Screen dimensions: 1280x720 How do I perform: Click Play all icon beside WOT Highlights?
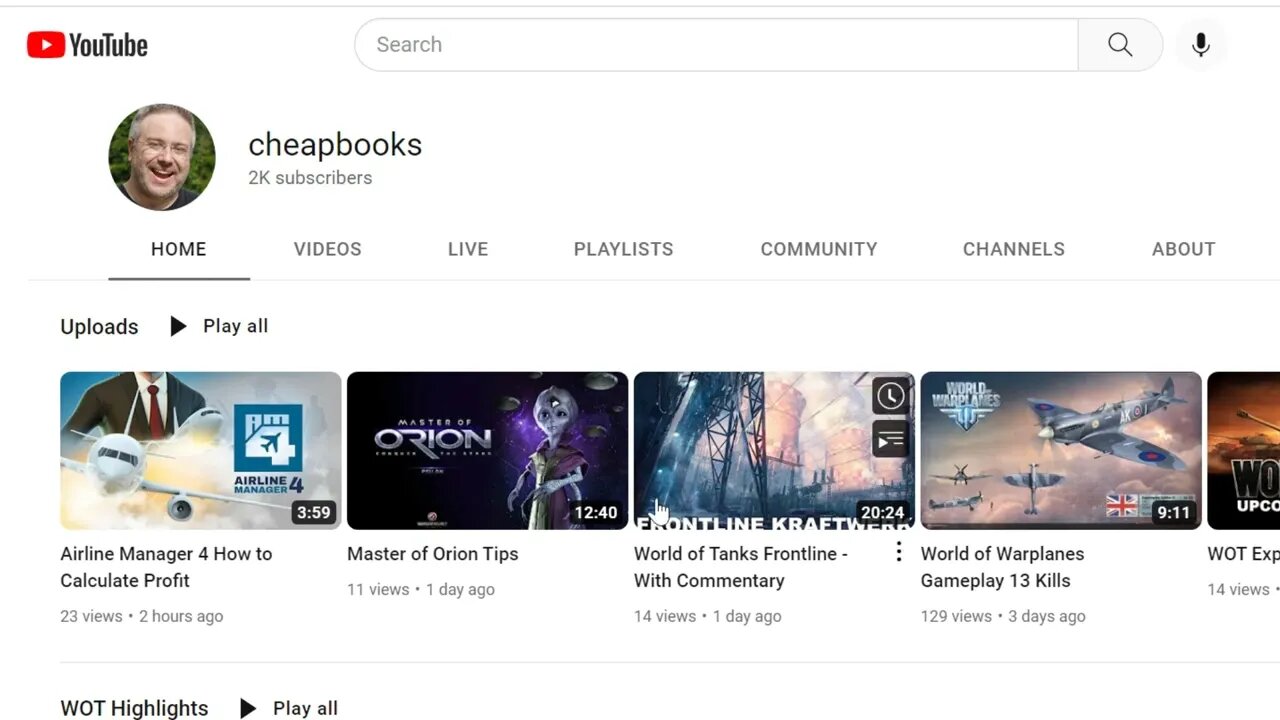248,708
